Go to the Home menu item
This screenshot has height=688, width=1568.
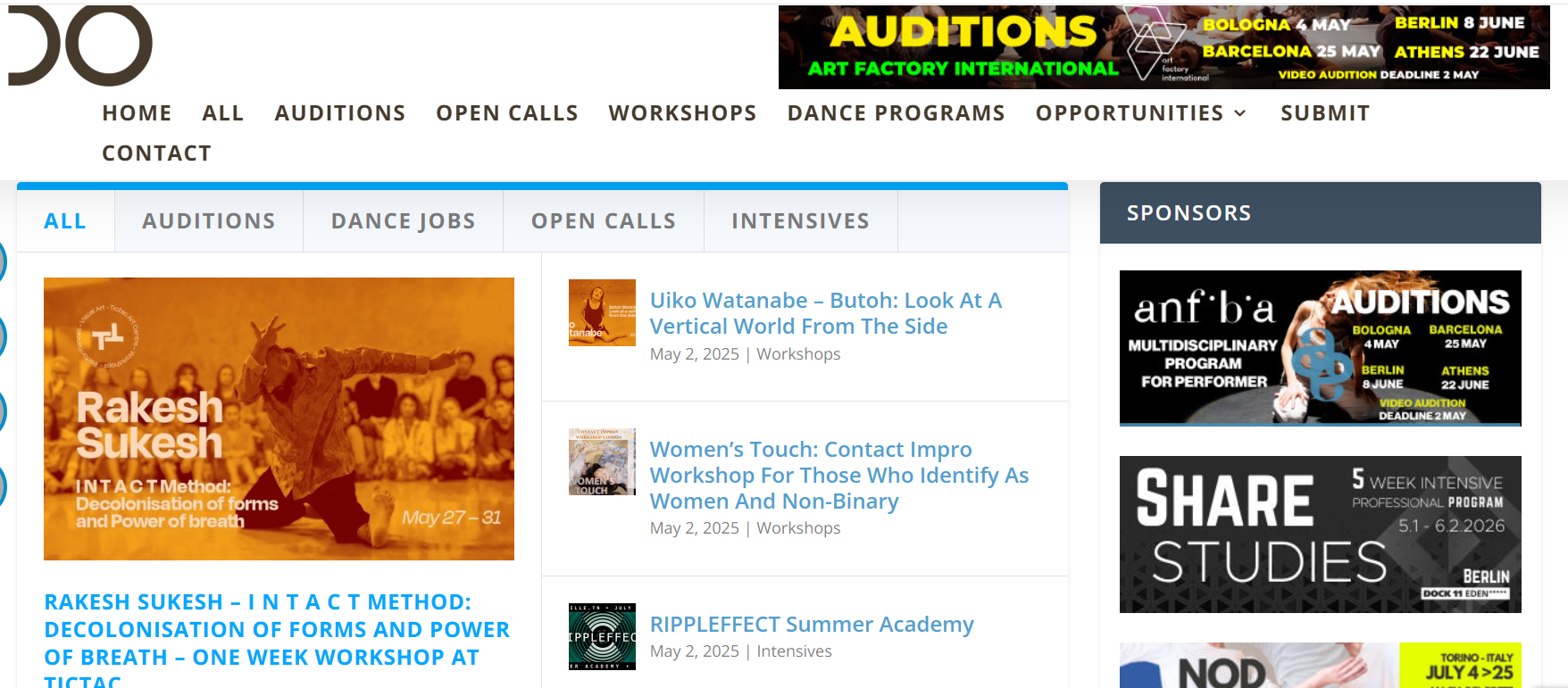click(137, 113)
